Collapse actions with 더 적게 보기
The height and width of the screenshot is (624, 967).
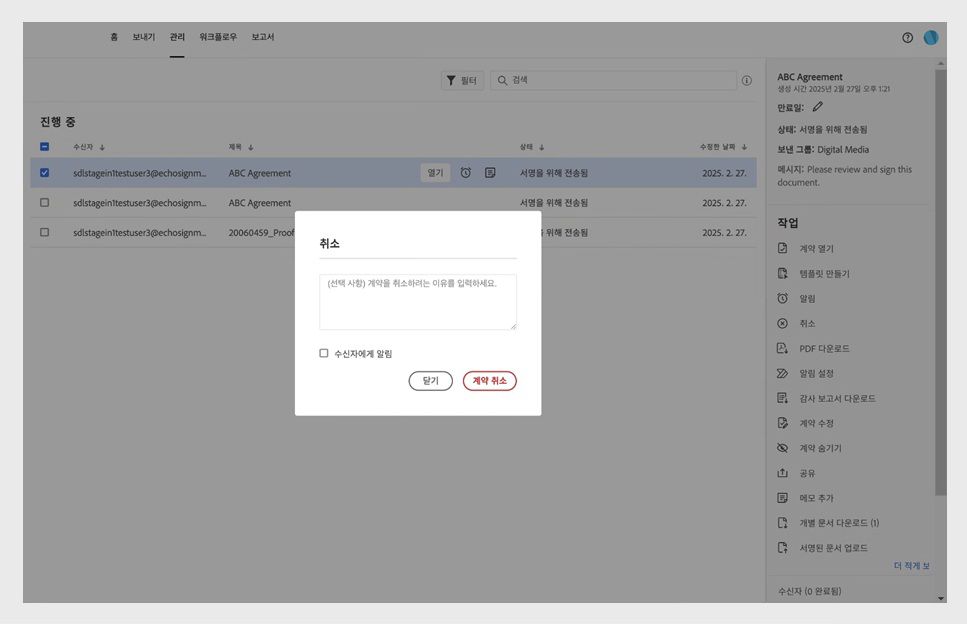[x=911, y=565]
